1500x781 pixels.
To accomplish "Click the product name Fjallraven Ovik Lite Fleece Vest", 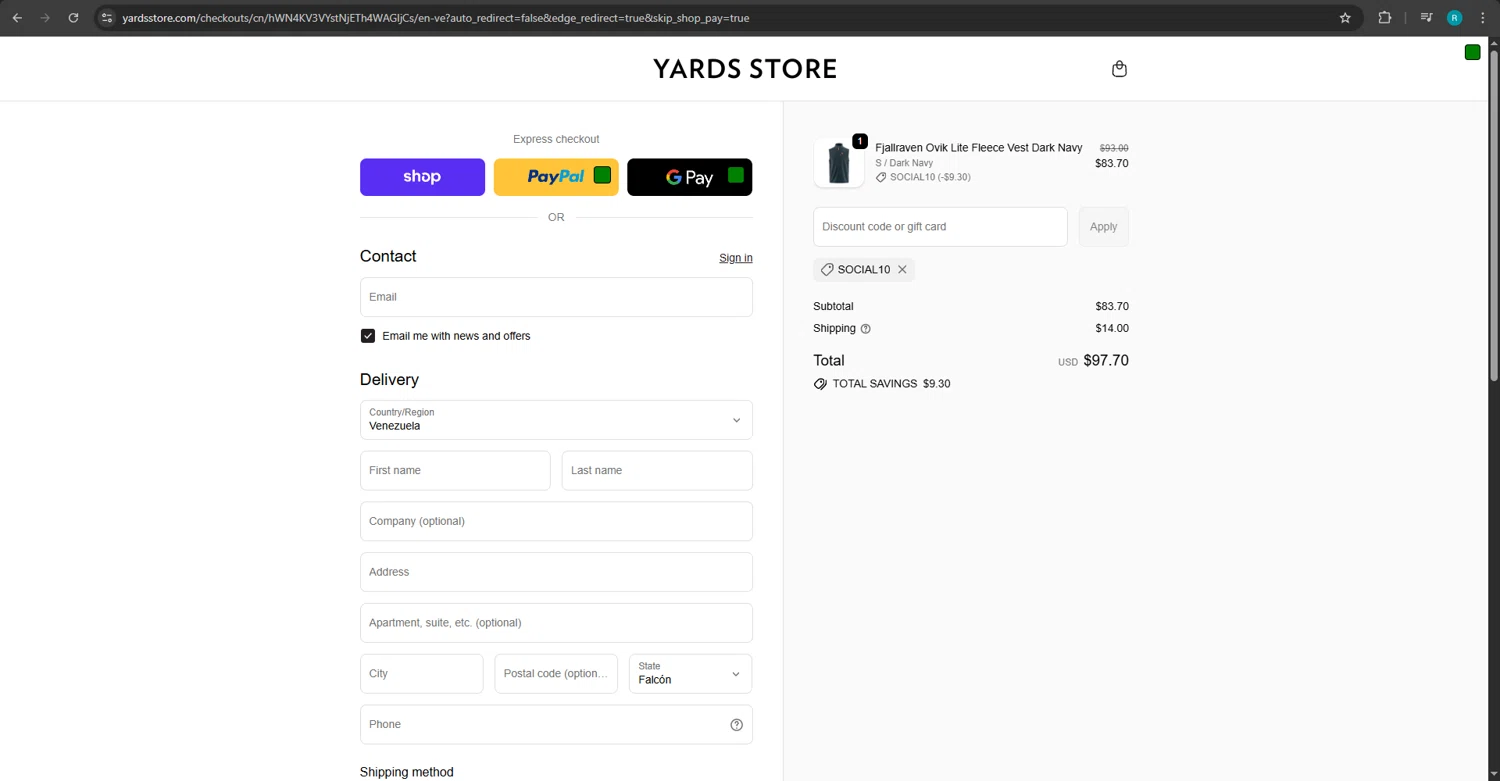I will 979,148.
